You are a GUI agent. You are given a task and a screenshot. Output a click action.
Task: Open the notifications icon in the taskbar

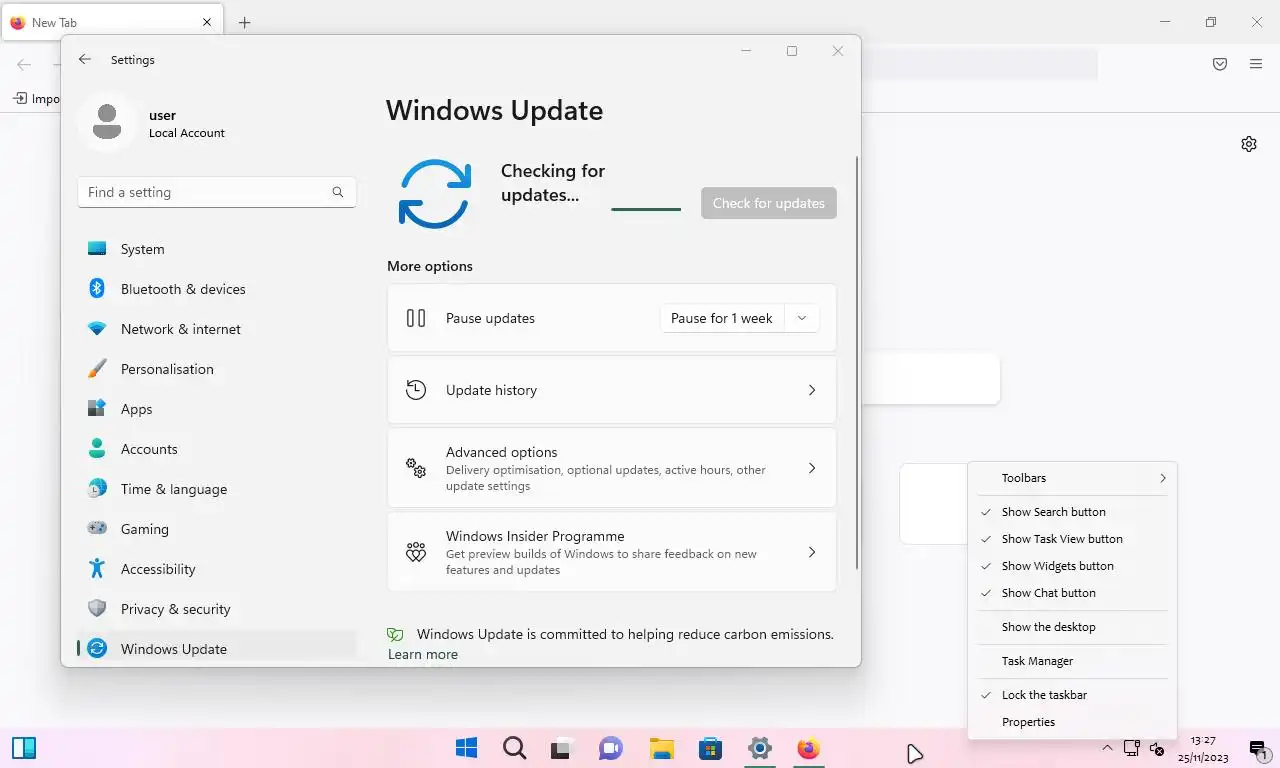point(1258,748)
